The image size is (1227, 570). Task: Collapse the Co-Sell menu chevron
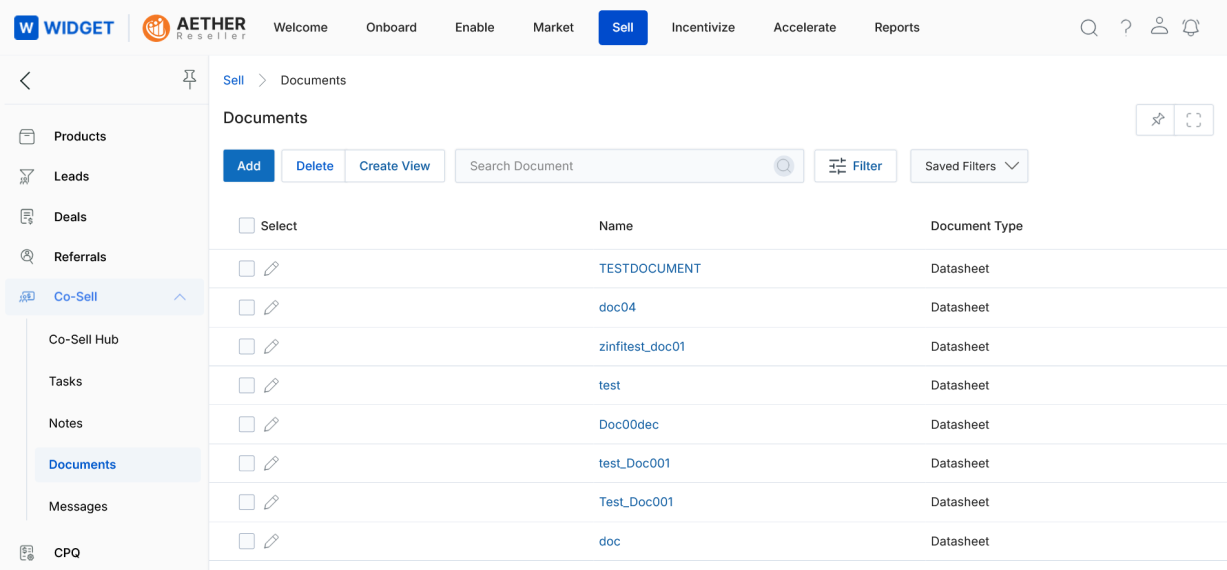180,297
